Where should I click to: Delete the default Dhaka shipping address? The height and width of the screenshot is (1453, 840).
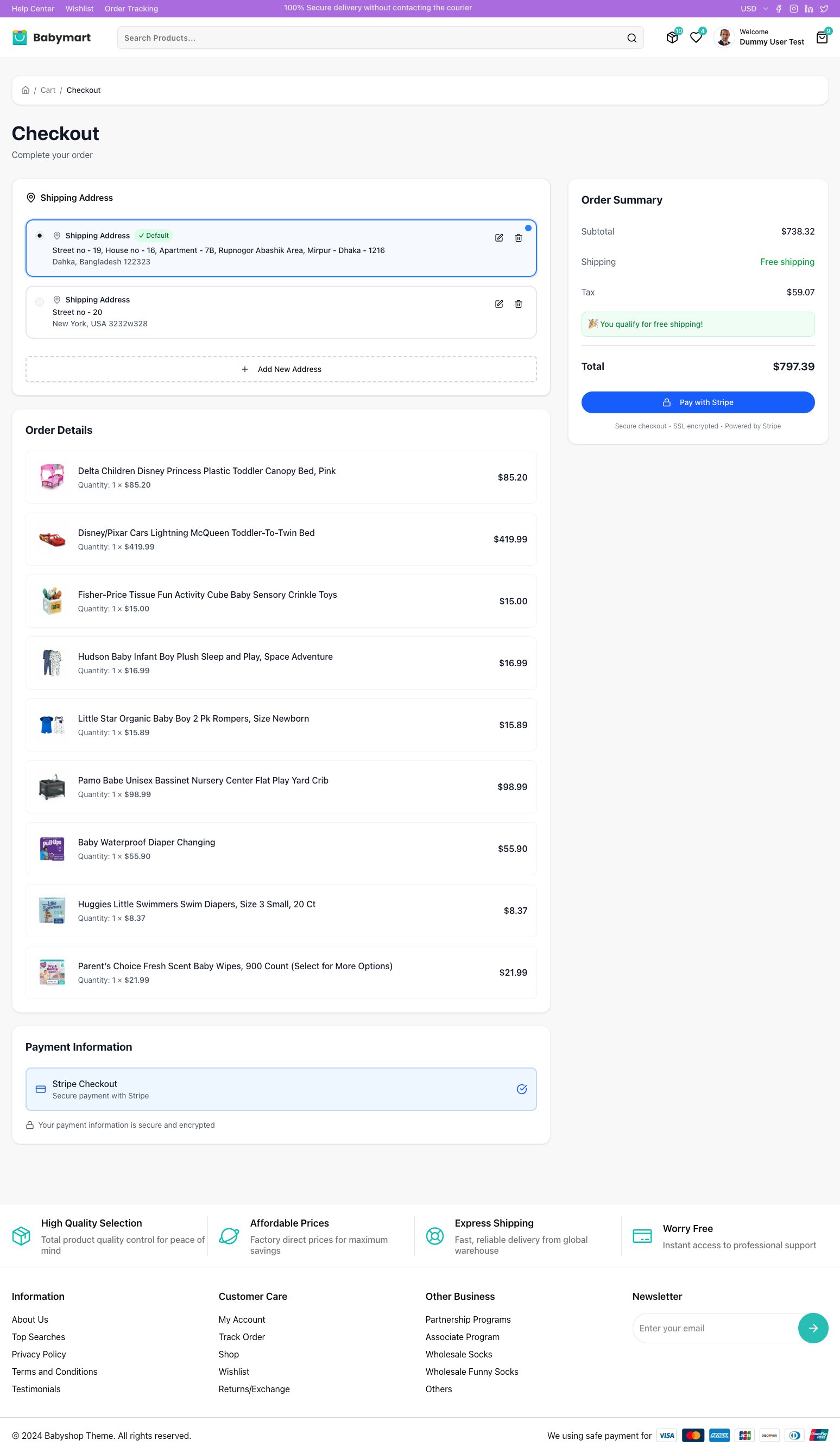pos(519,238)
